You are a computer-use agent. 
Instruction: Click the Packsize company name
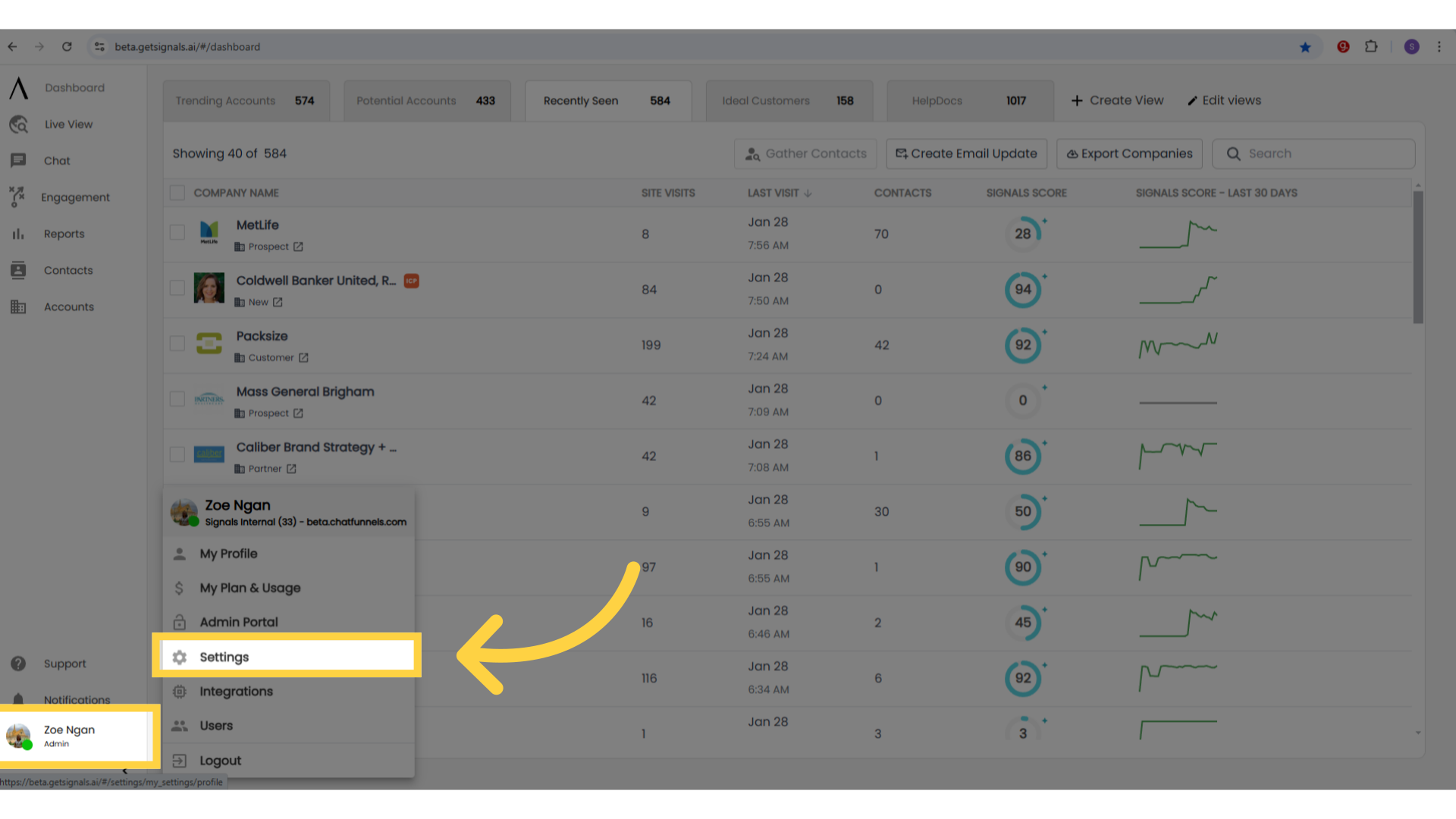pyautogui.click(x=262, y=336)
